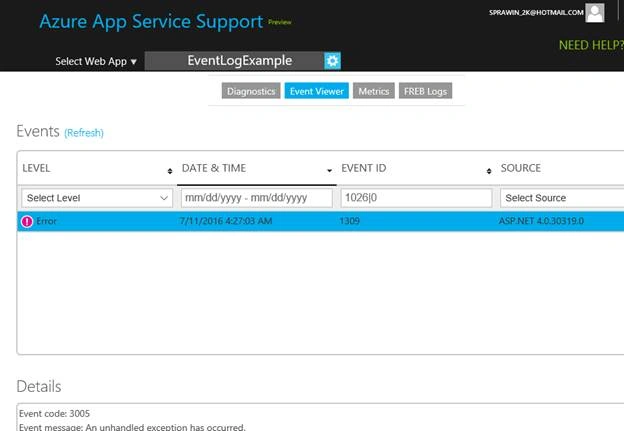
Task: Click the ASP.NET 4.0.30319.0 source cell
Action: [x=541, y=221]
